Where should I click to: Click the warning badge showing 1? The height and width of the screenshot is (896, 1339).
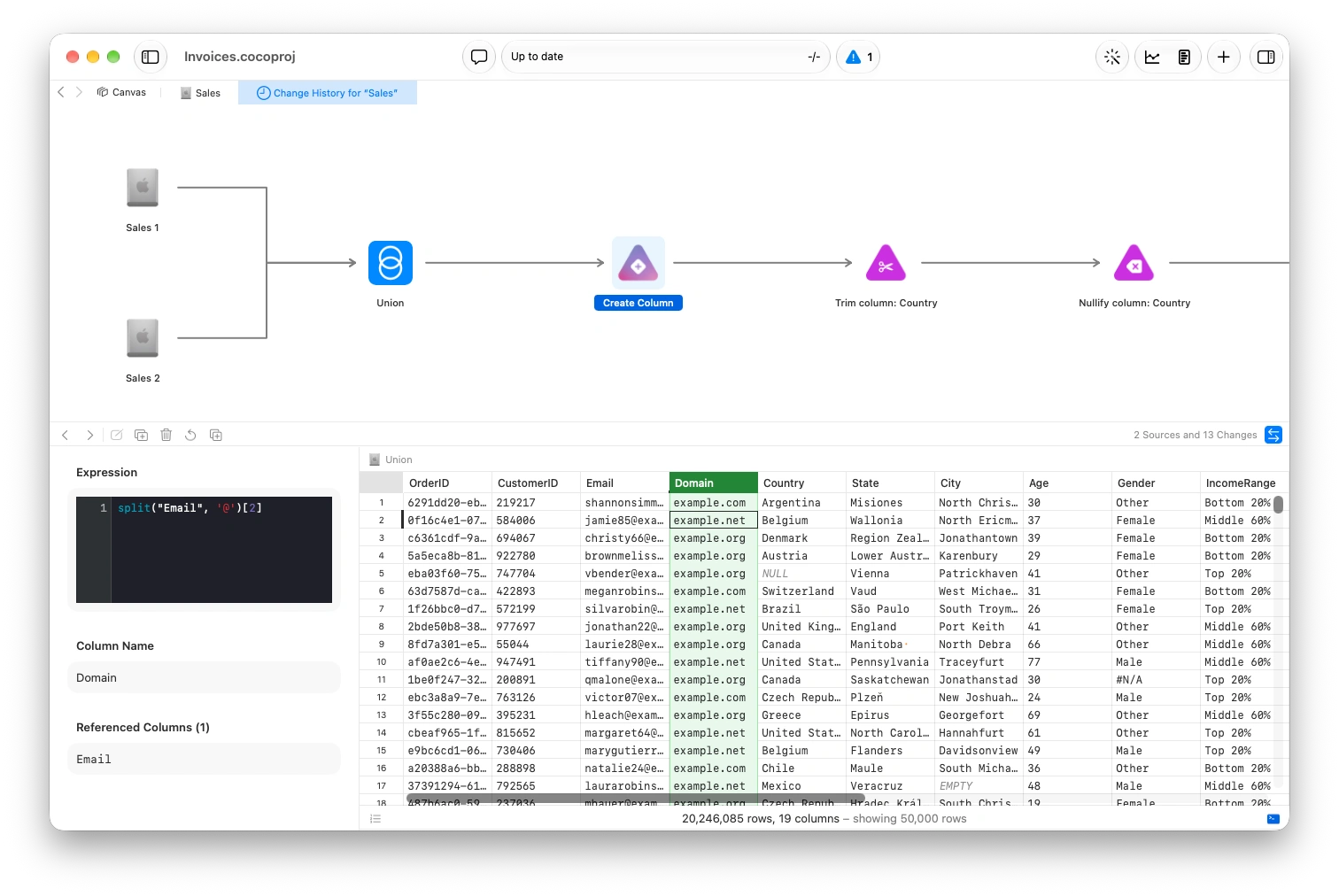pyautogui.click(x=859, y=57)
